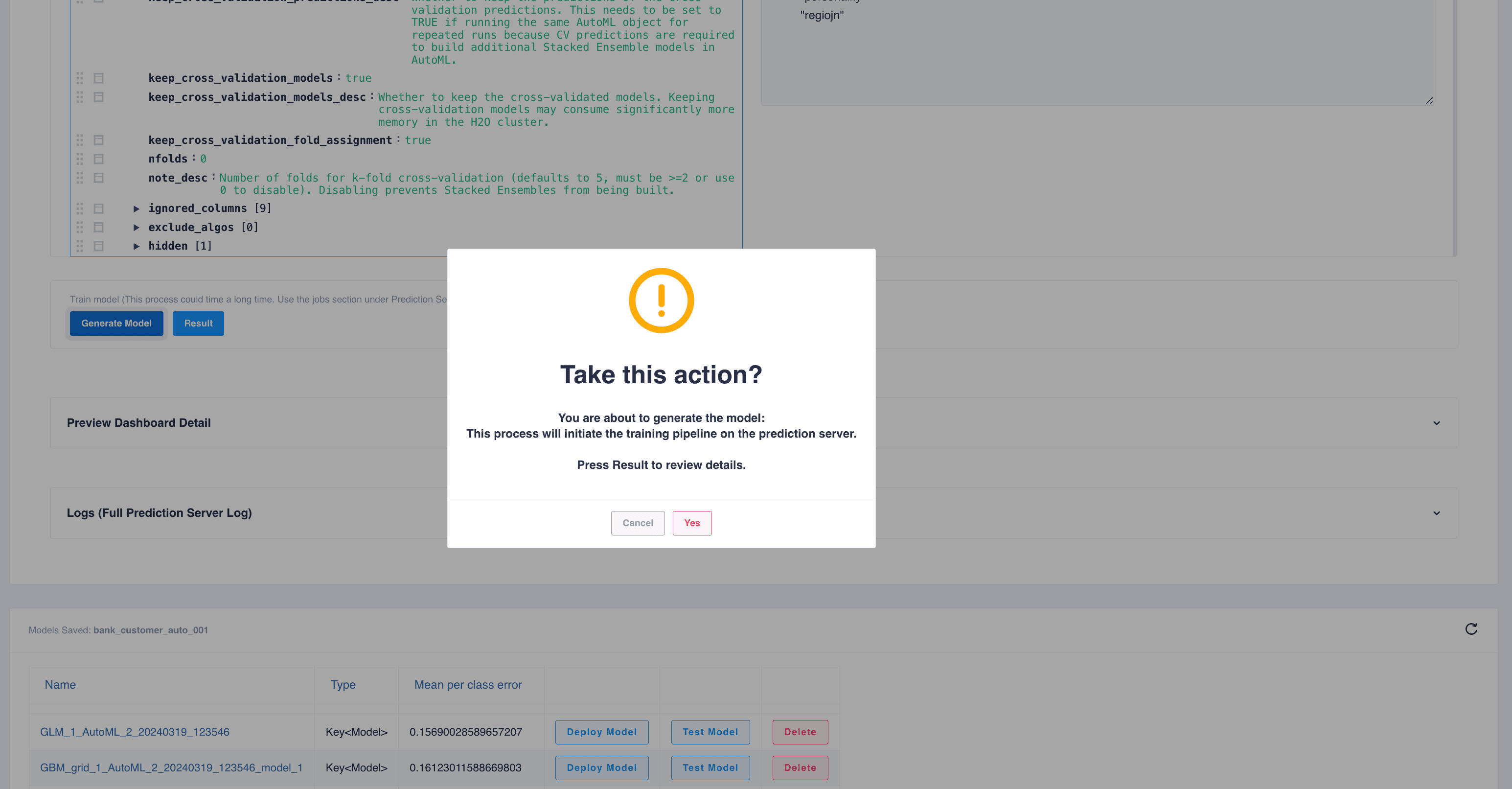The height and width of the screenshot is (789, 1512).
Task: Toggle keep_cross_validation_fold_assignment true value
Action: click(x=417, y=140)
